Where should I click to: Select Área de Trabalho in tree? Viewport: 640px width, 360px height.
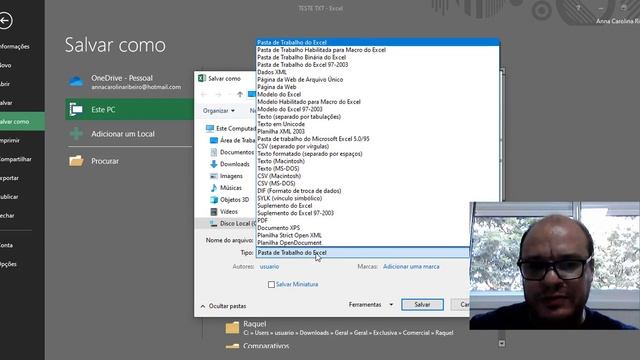[x=233, y=140]
